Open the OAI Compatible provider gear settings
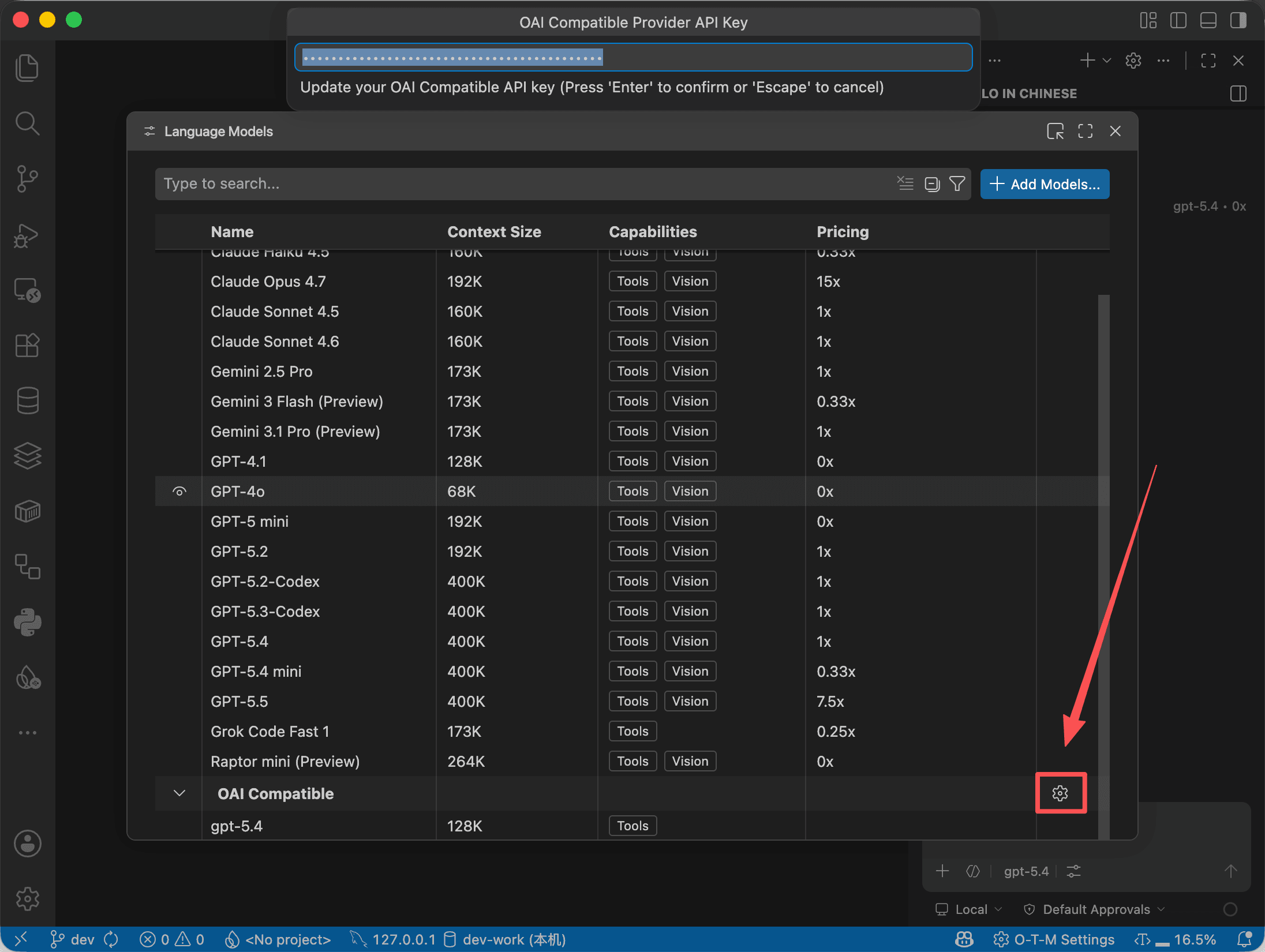 tap(1061, 793)
